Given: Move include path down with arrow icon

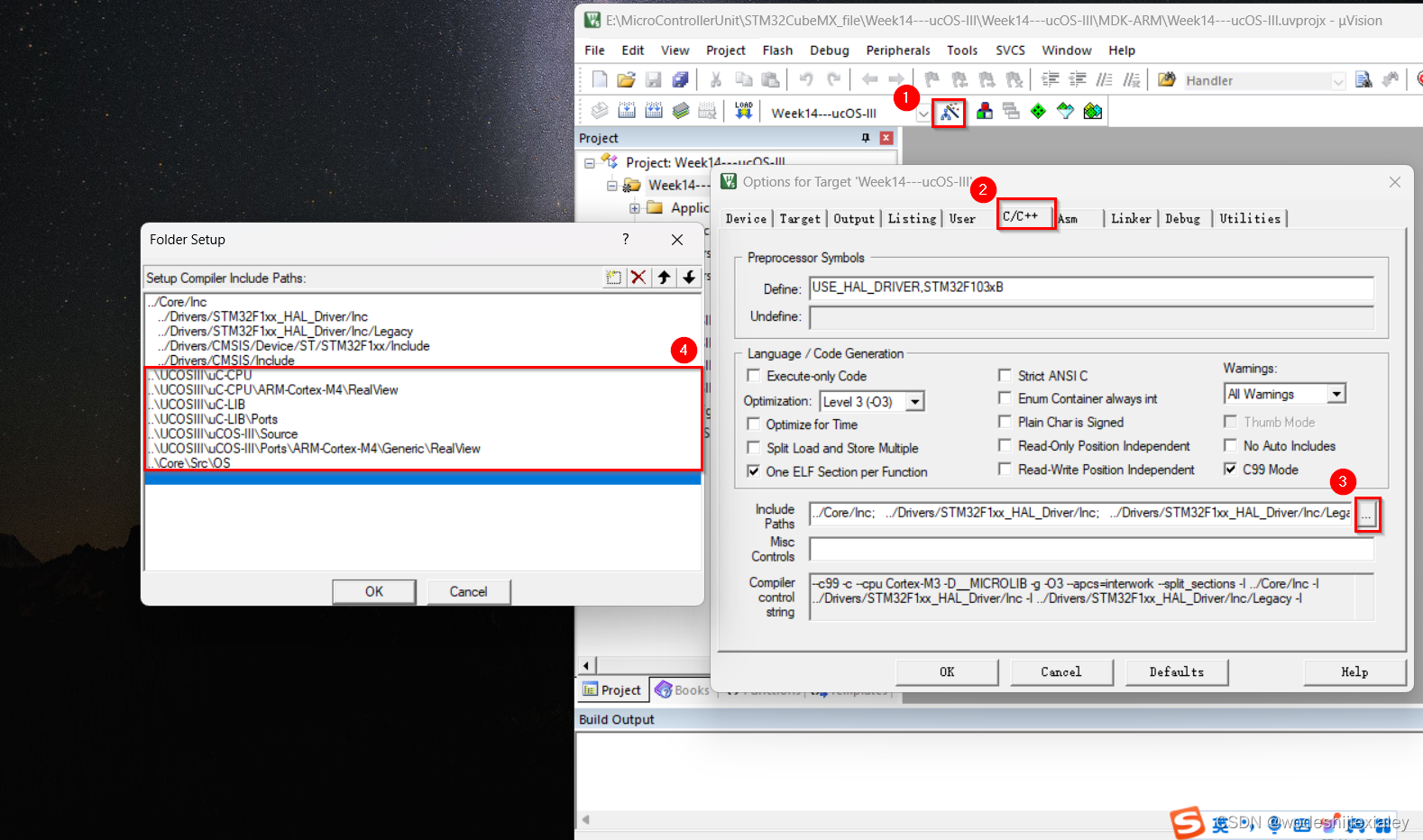Looking at the screenshot, I should tap(689, 278).
